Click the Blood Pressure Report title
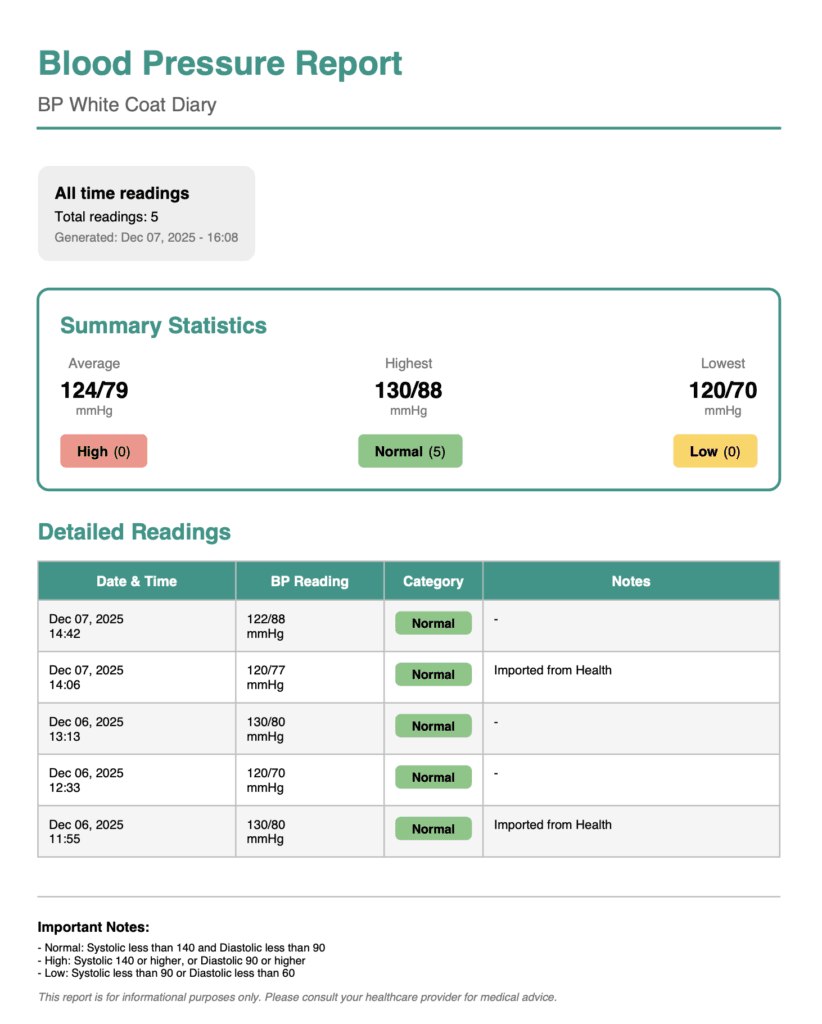The image size is (822, 1024). [x=220, y=63]
